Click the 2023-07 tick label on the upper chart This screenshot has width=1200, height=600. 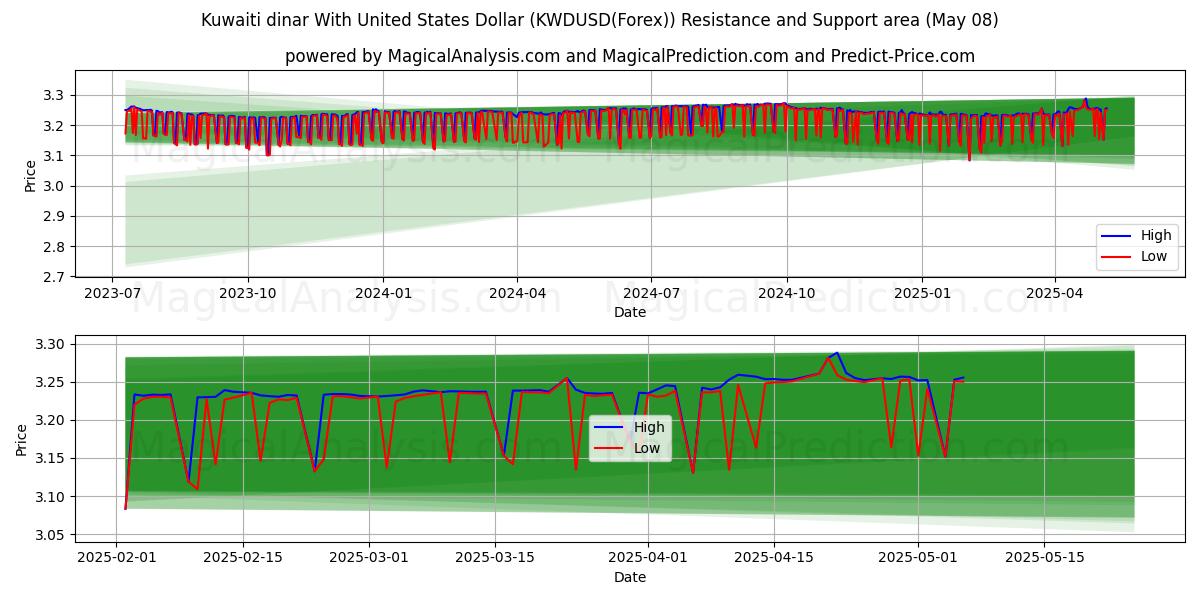[x=113, y=294]
